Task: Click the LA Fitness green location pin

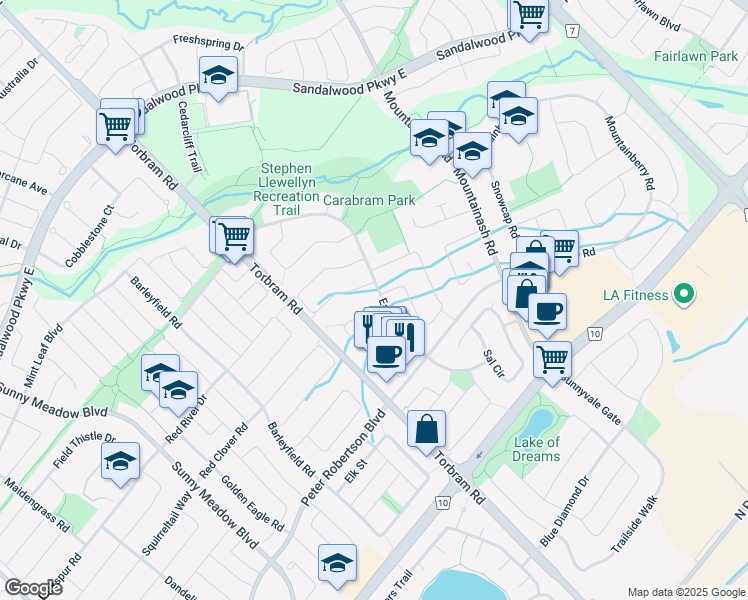Action: click(x=684, y=294)
